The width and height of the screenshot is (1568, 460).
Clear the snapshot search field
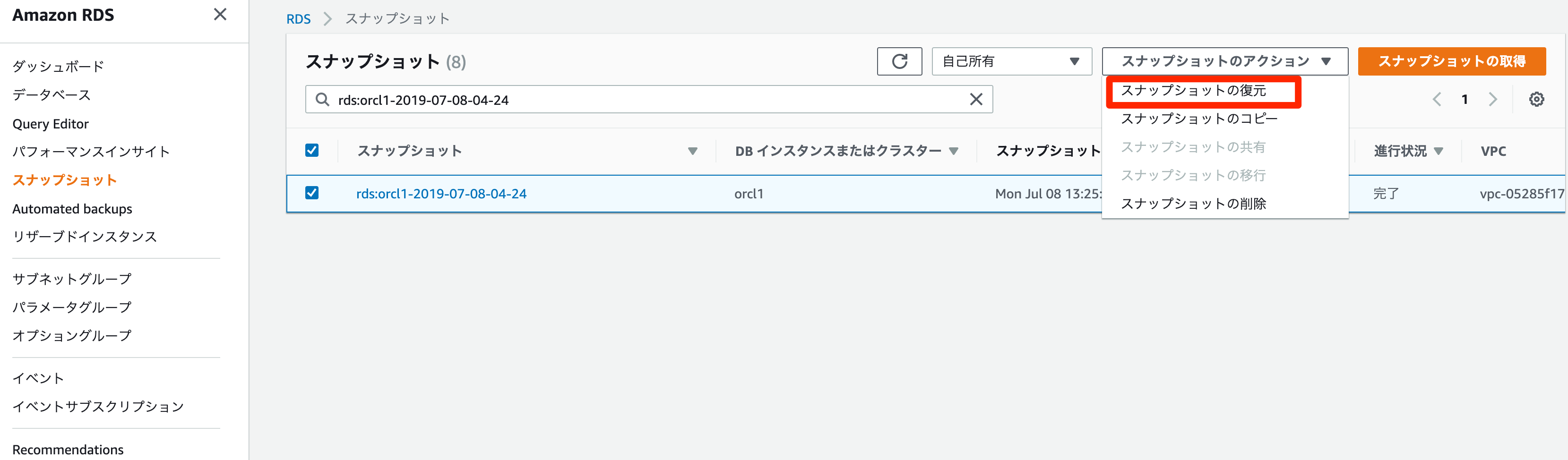(976, 99)
